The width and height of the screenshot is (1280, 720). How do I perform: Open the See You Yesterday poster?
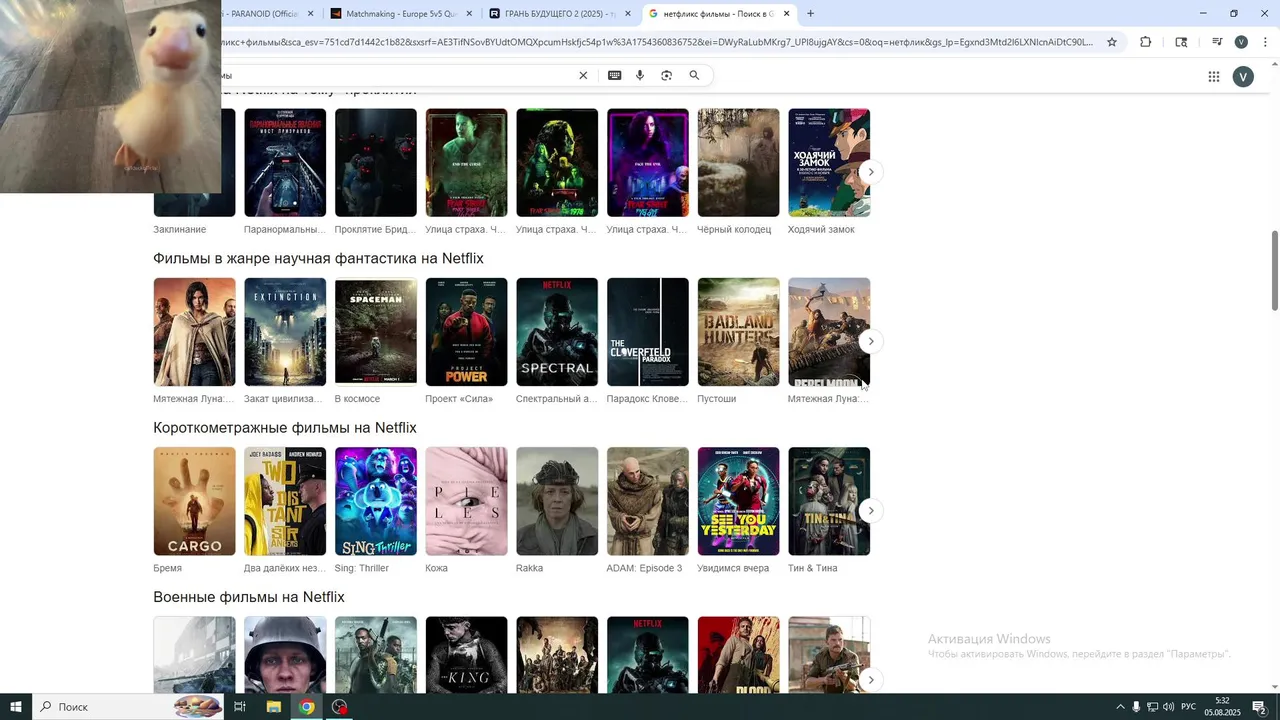pos(738,501)
